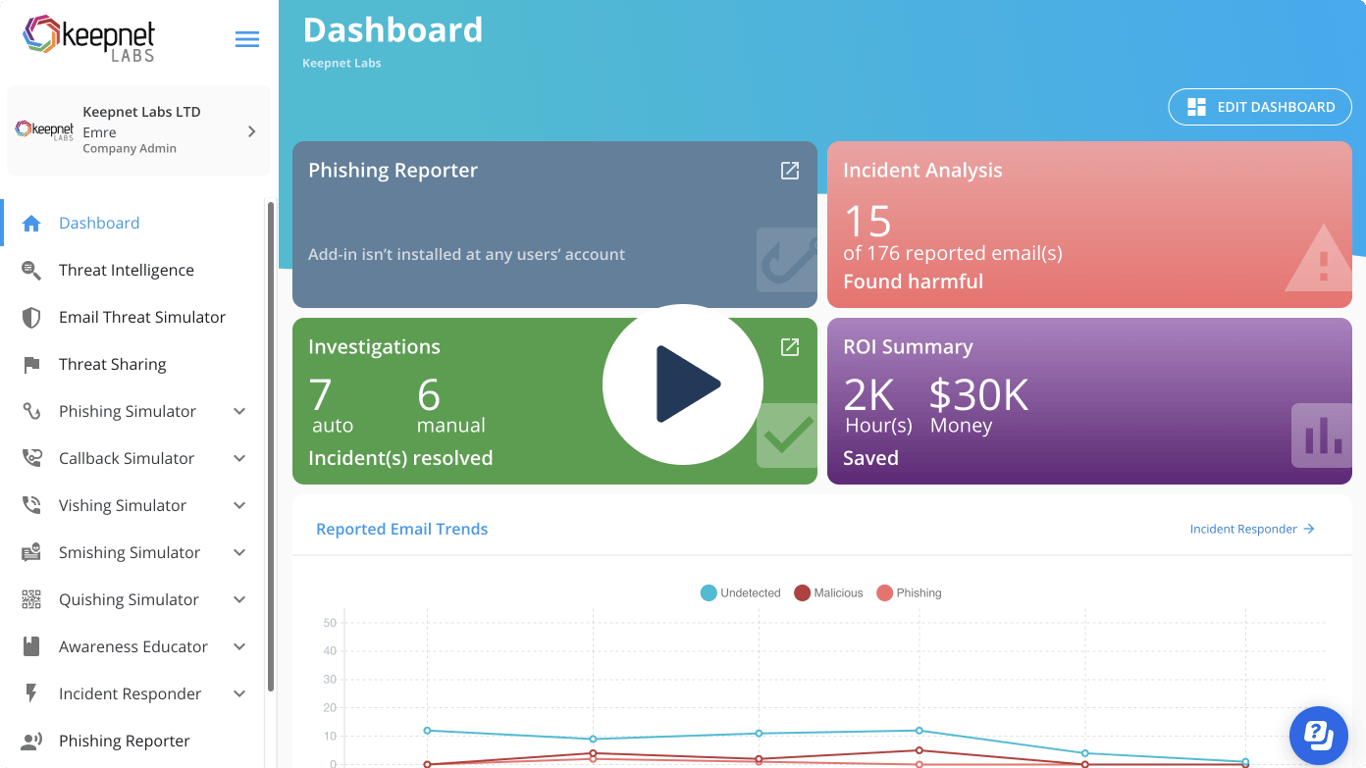This screenshot has width=1366, height=768.
Task: Open the Threat Intelligence section
Action: (126, 270)
